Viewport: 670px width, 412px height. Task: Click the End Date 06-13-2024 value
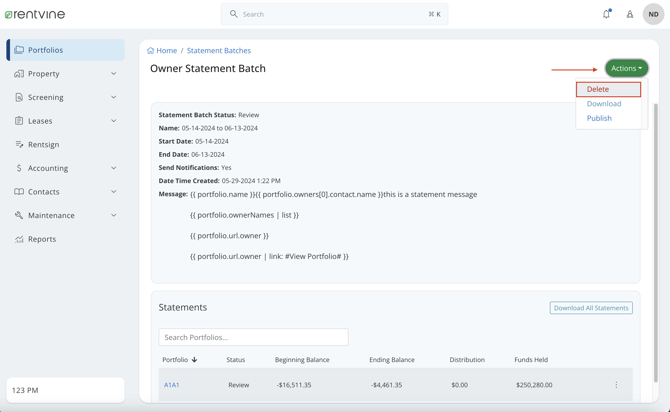pyautogui.click(x=208, y=154)
